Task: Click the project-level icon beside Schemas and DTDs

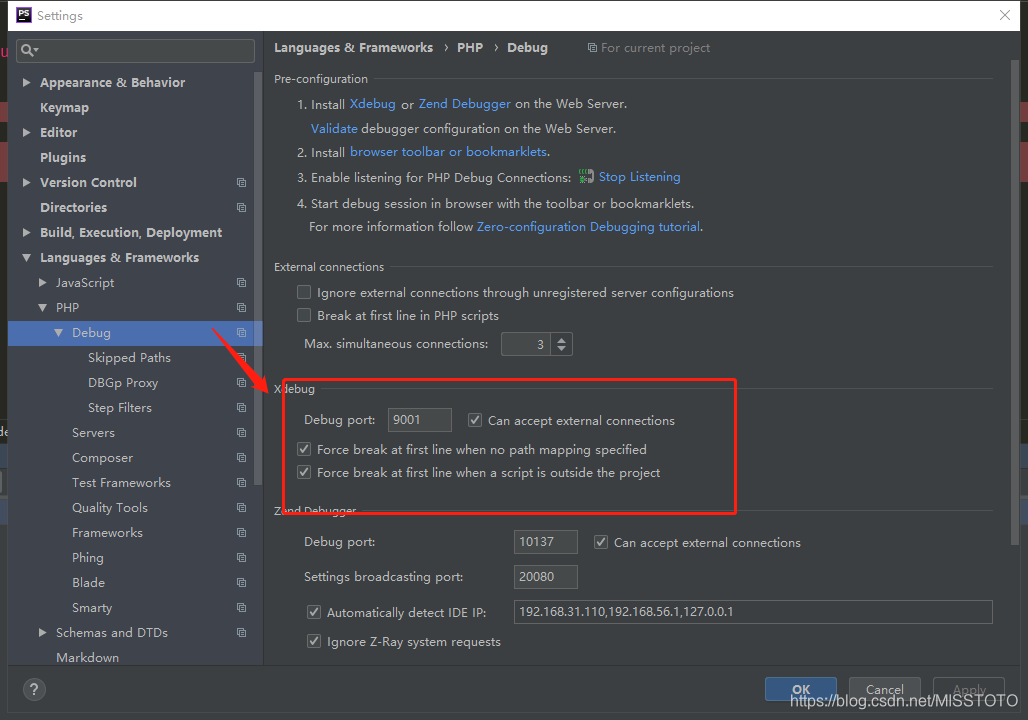Action: (x=241, y=633)
